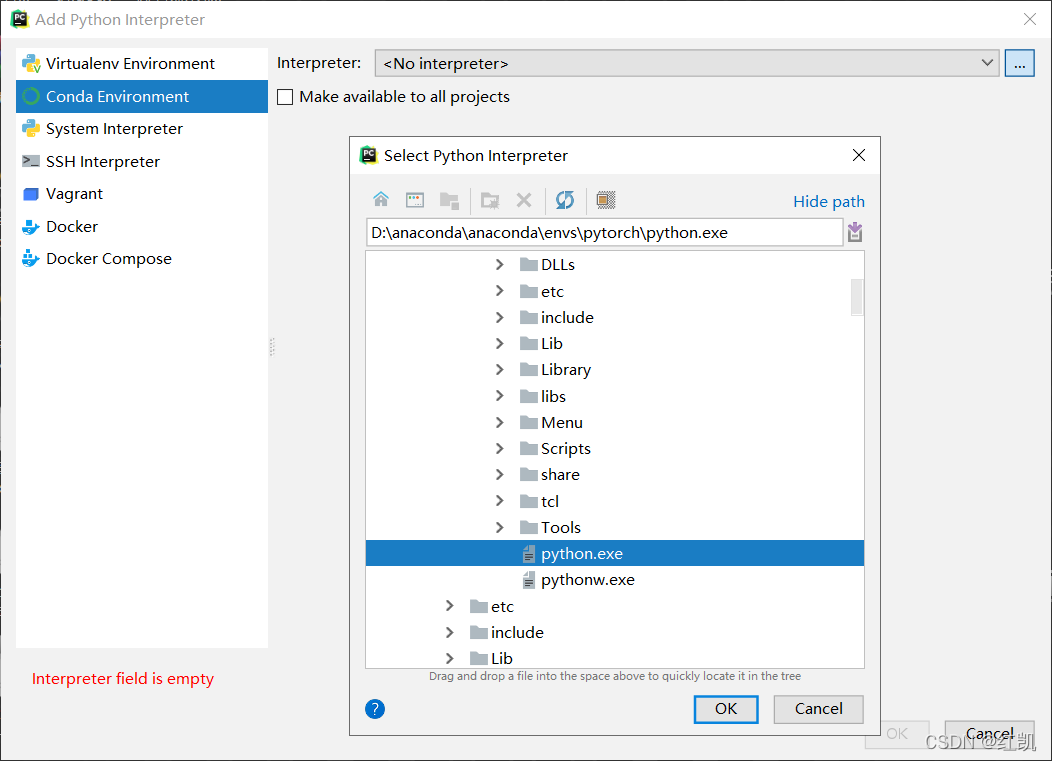Expand the Menu folder
This screenshot has width=1052, height=761.
(500, 422)
